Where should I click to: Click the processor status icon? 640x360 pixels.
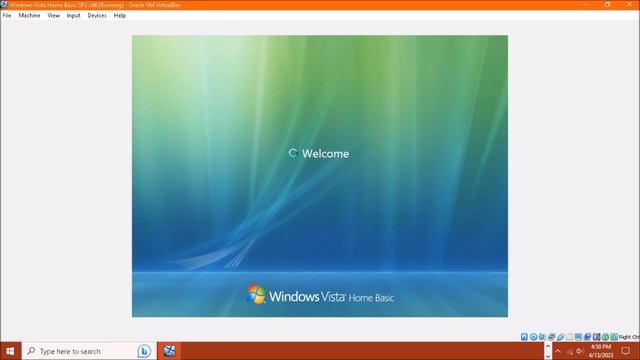(x=596, y=337)
